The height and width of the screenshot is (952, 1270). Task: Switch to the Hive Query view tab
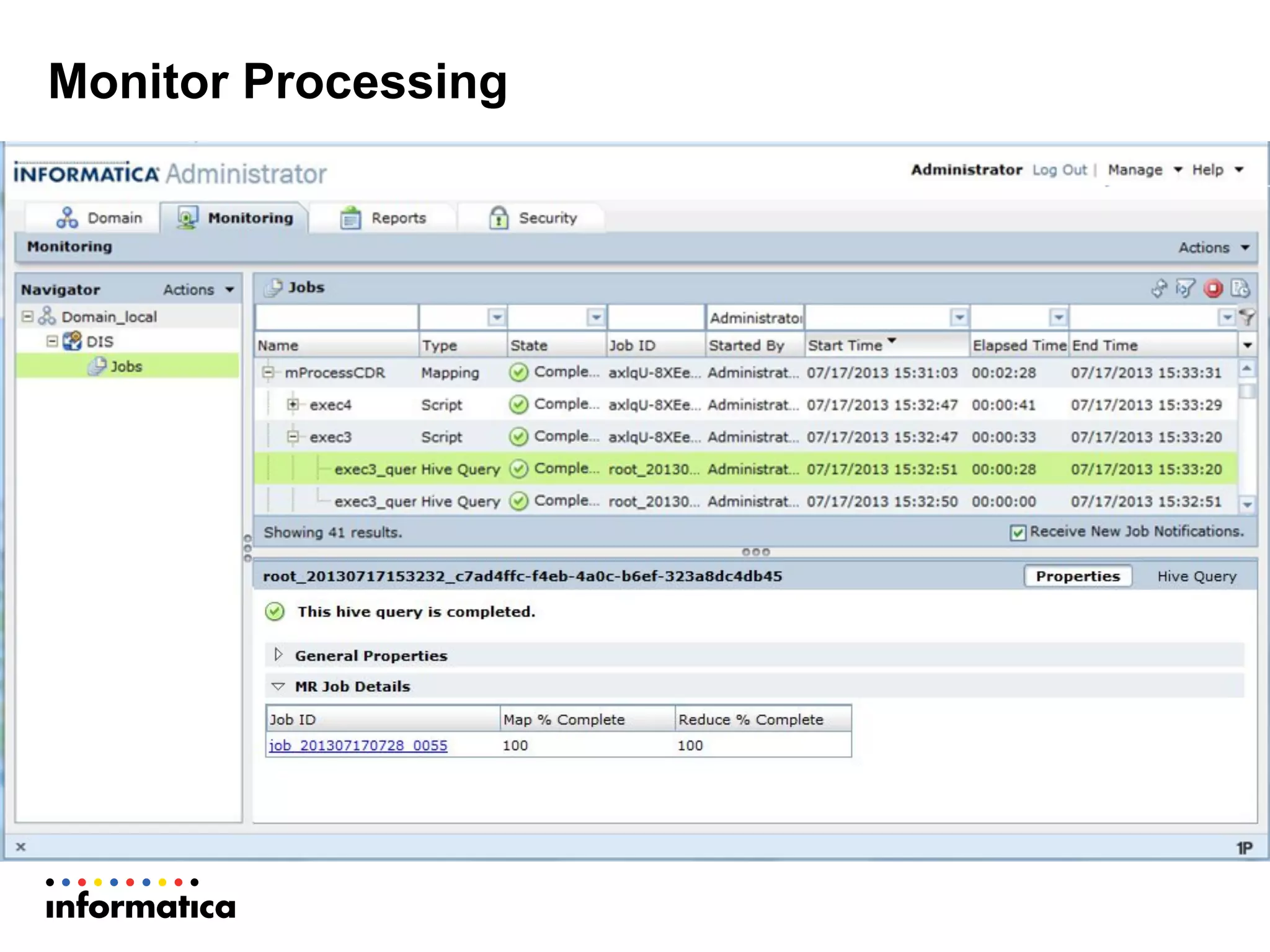[x=1197, y=576]
